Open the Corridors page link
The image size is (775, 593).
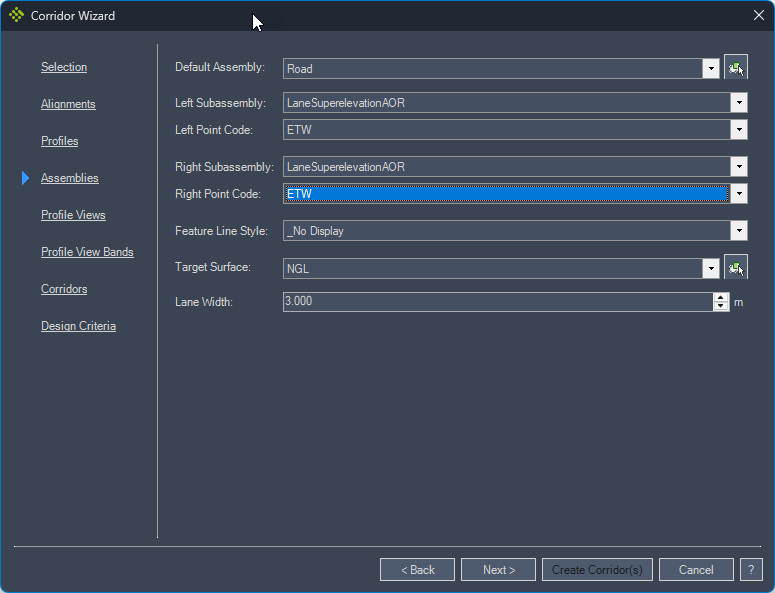click(64, 289)
